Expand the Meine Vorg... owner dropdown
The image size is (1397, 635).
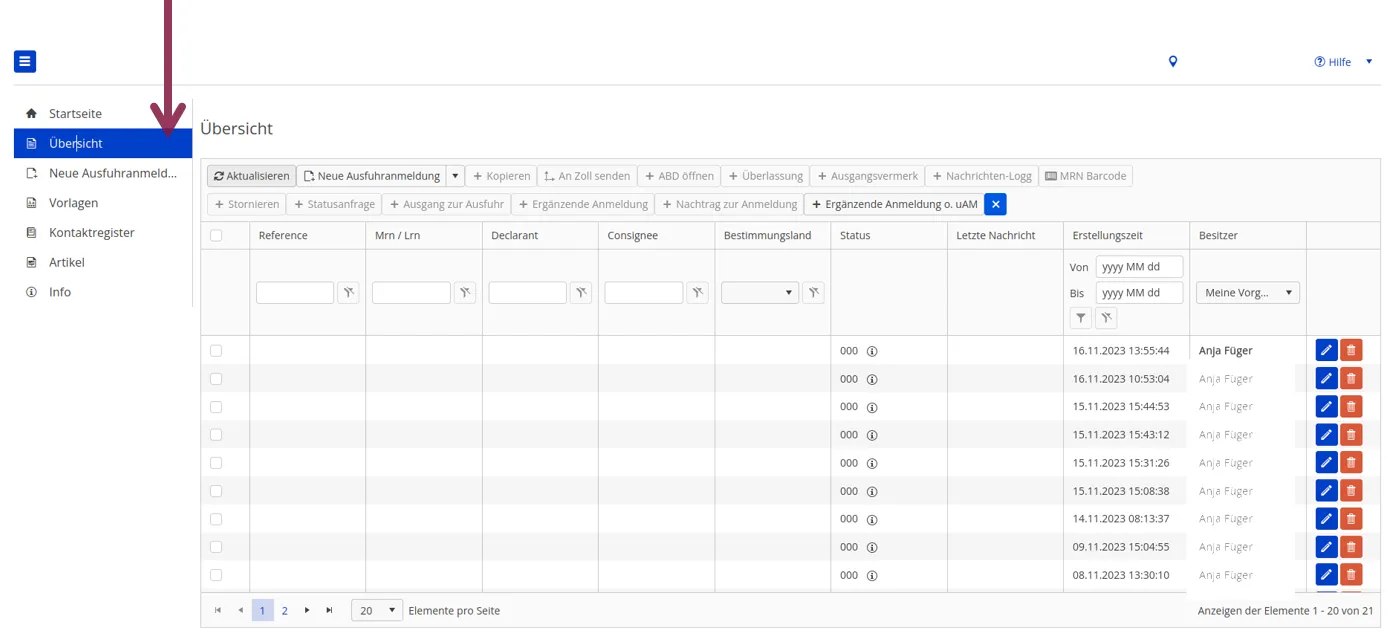1248,293
